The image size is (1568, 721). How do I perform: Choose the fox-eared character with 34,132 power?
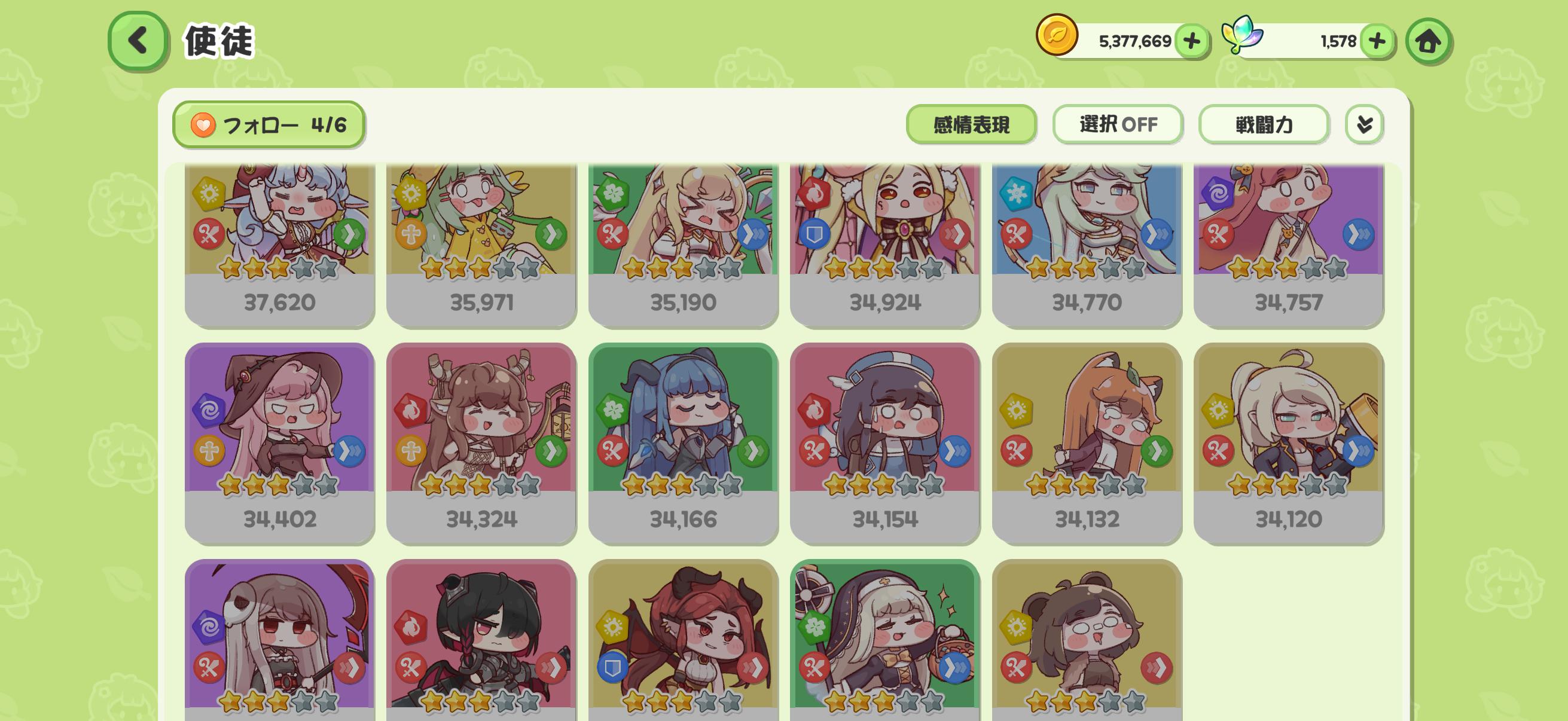1087,443
